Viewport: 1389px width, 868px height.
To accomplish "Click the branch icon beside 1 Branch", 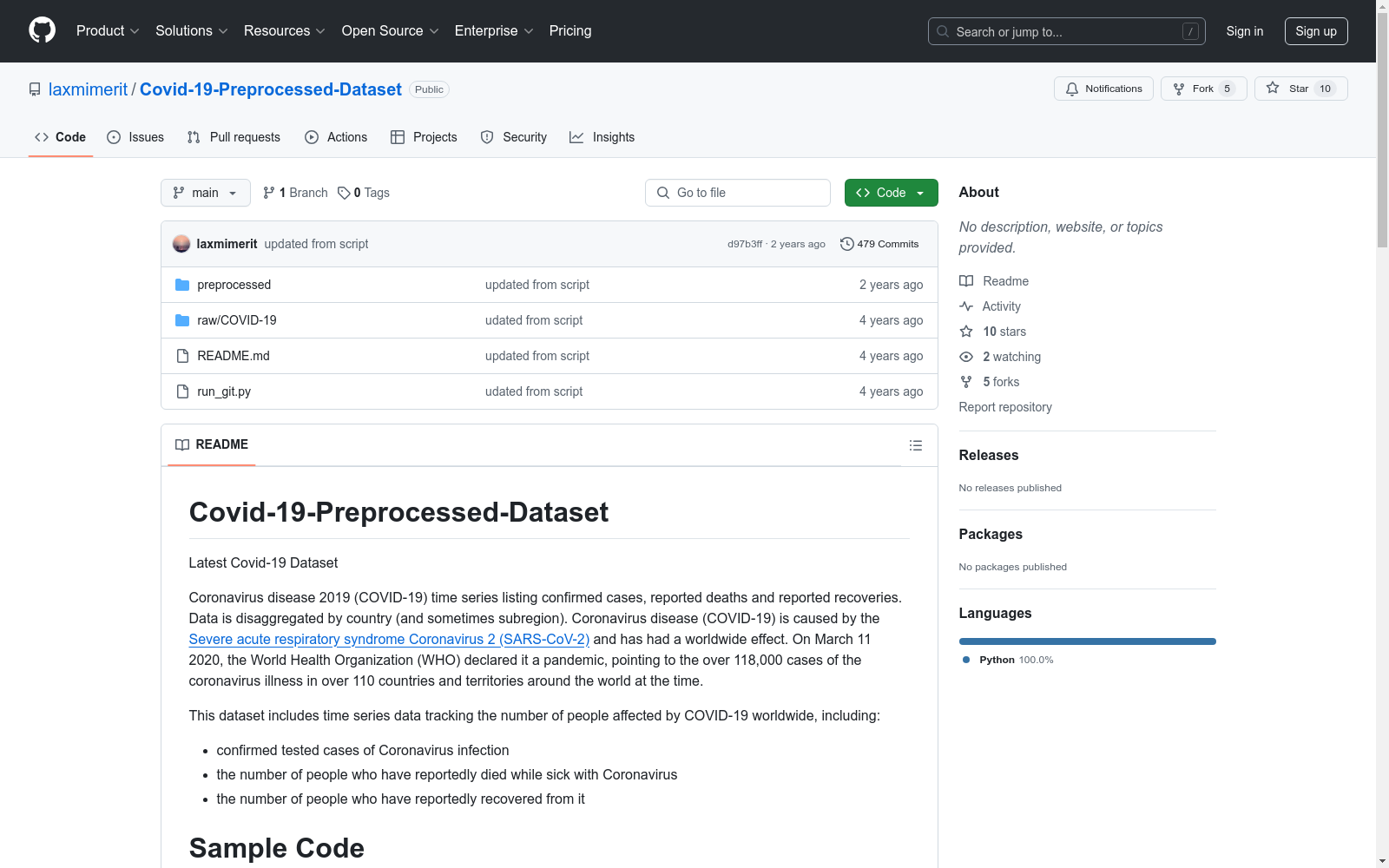I will (x=269, y=193).
